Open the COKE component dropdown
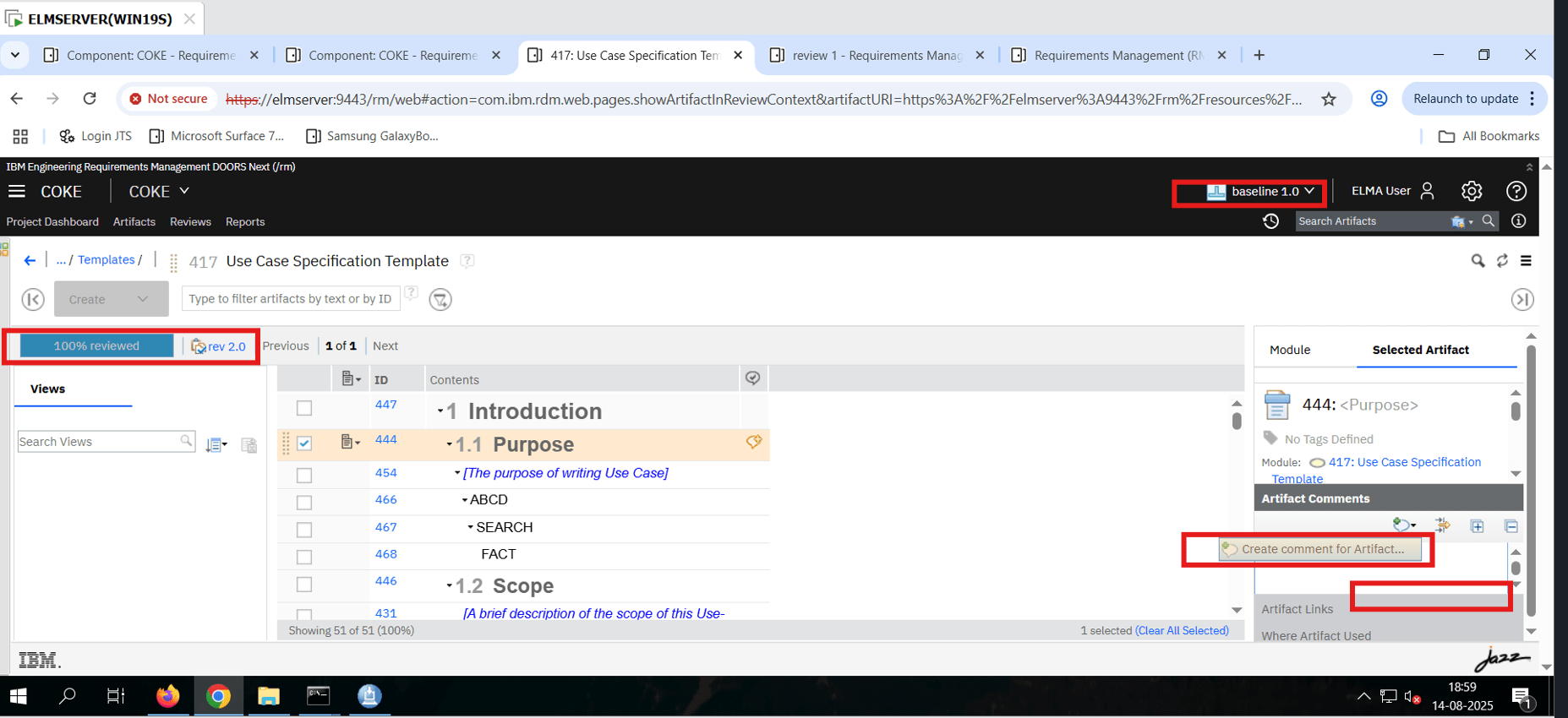1568x718 pixels. click(159, 192)
